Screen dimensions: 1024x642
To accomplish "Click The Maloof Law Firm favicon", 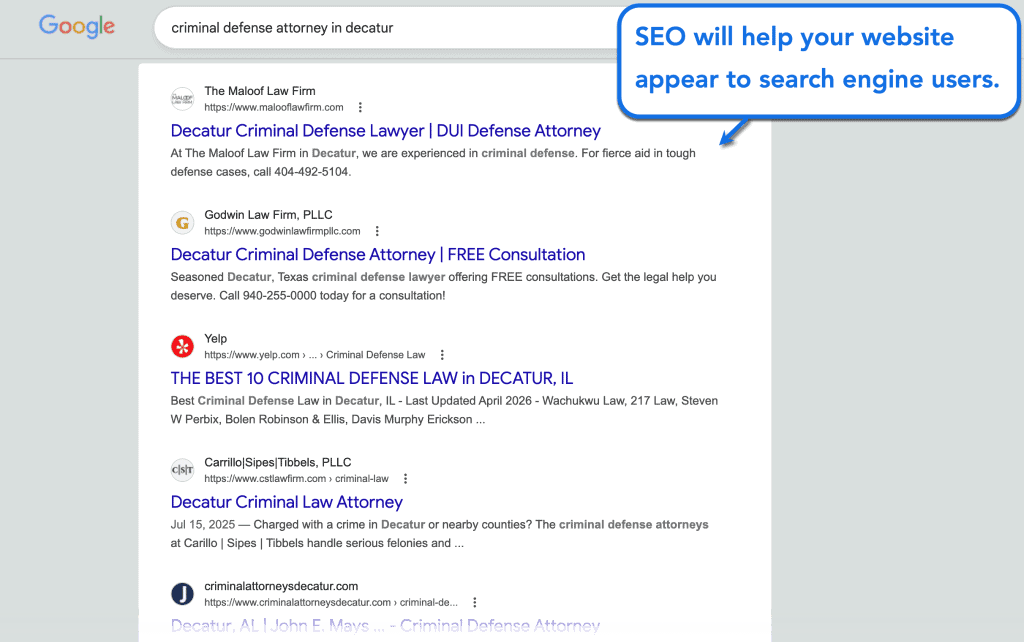I will pyautogui.click(x=182, y=99).
